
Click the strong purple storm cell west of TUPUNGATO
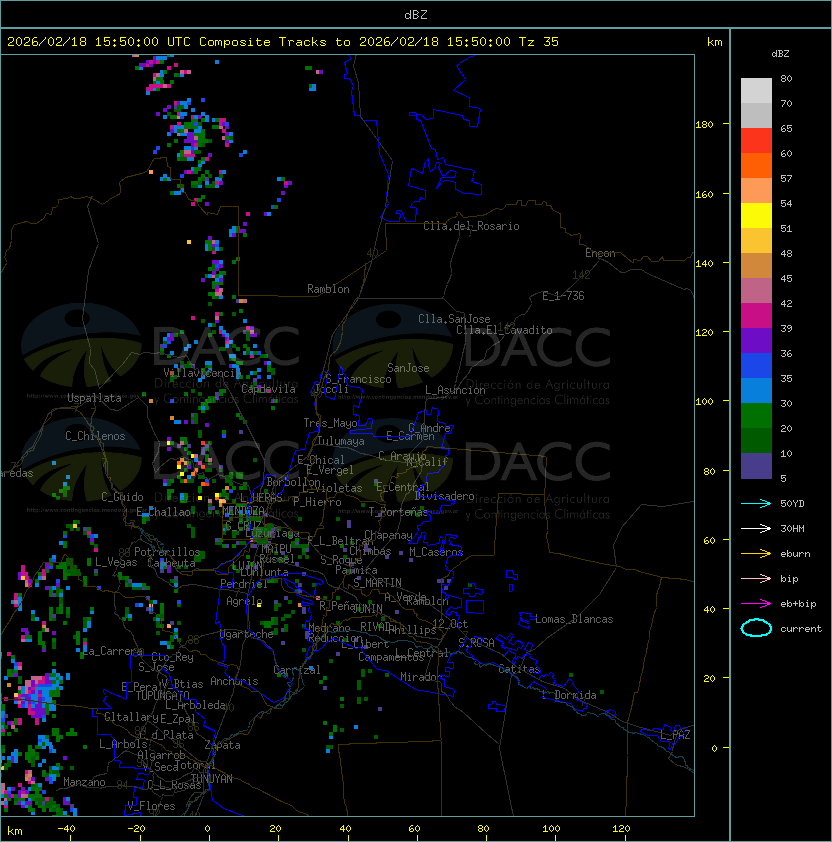click(39, 695)
